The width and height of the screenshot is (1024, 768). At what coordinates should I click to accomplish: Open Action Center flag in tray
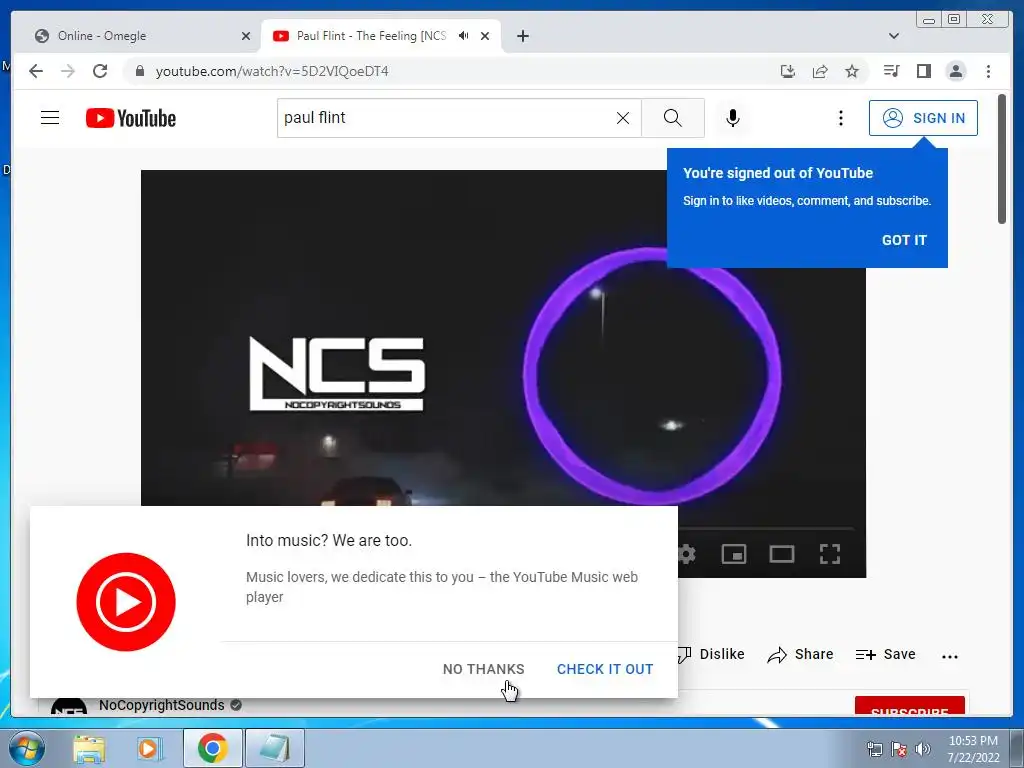[899, 749]
